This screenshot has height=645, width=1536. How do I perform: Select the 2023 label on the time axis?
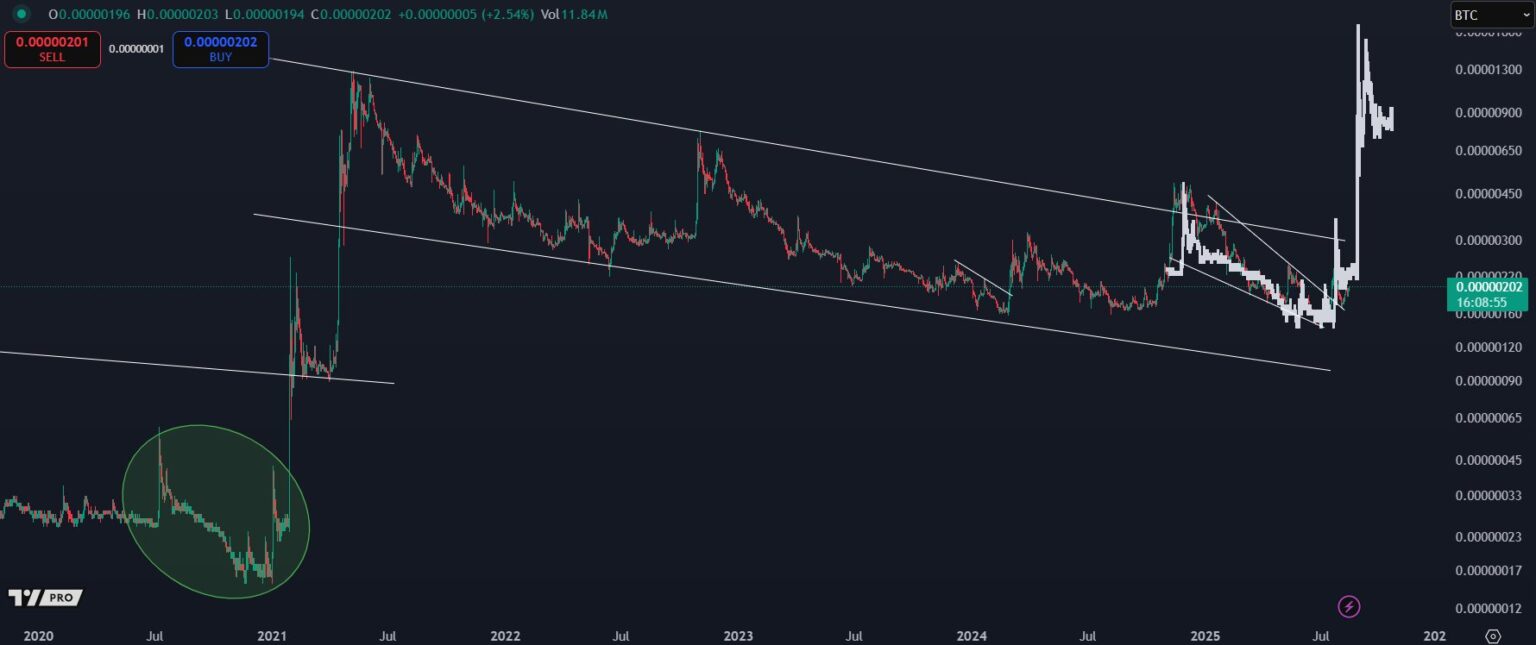tap(738, 635)
